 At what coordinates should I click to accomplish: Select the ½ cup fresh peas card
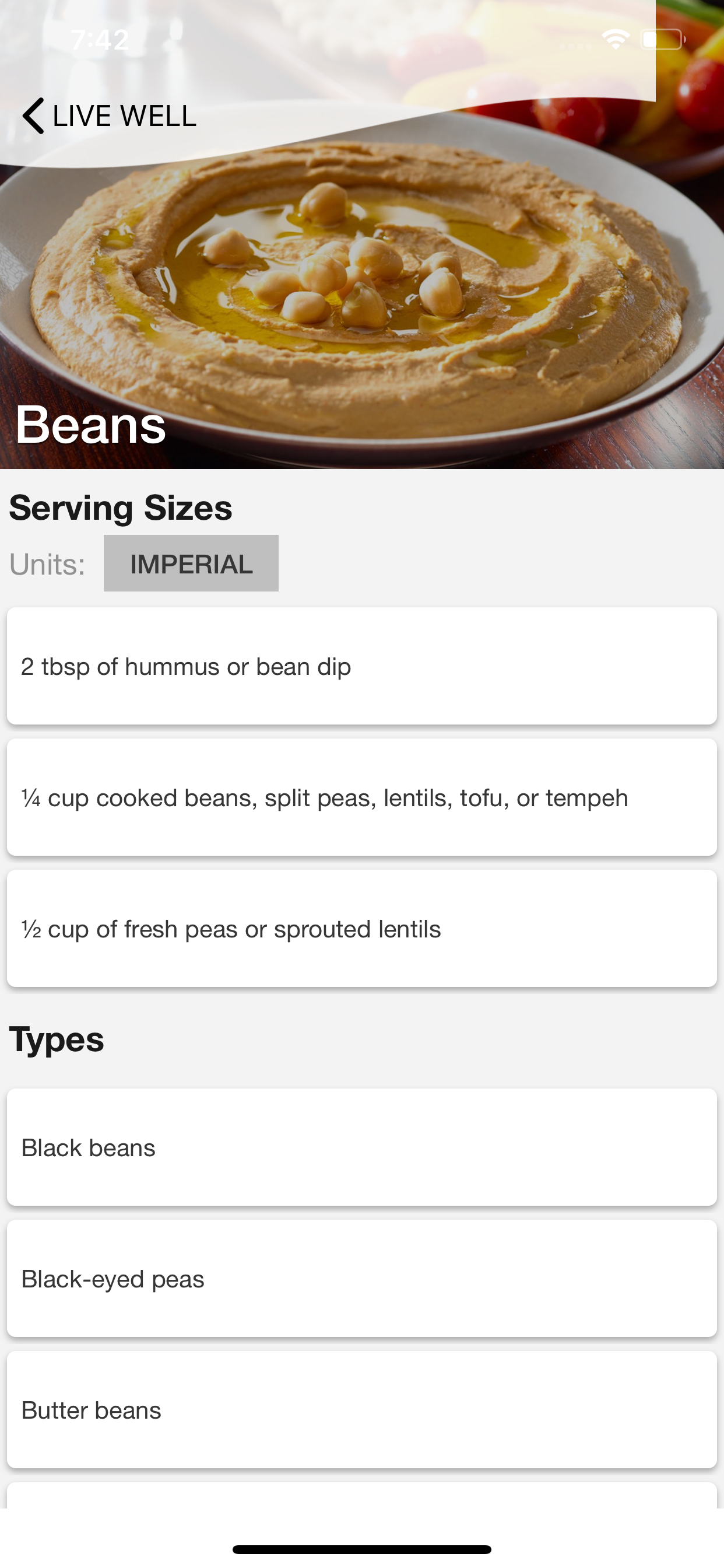pos(361,929)
